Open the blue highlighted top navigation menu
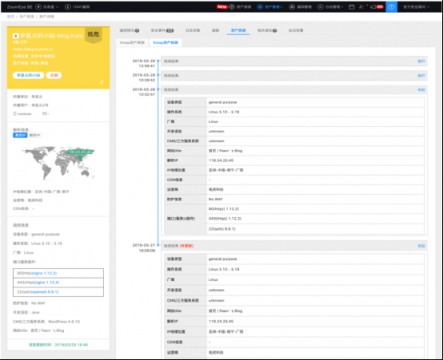This screenshot has width=443, height=360. click(x=270, y=7)
